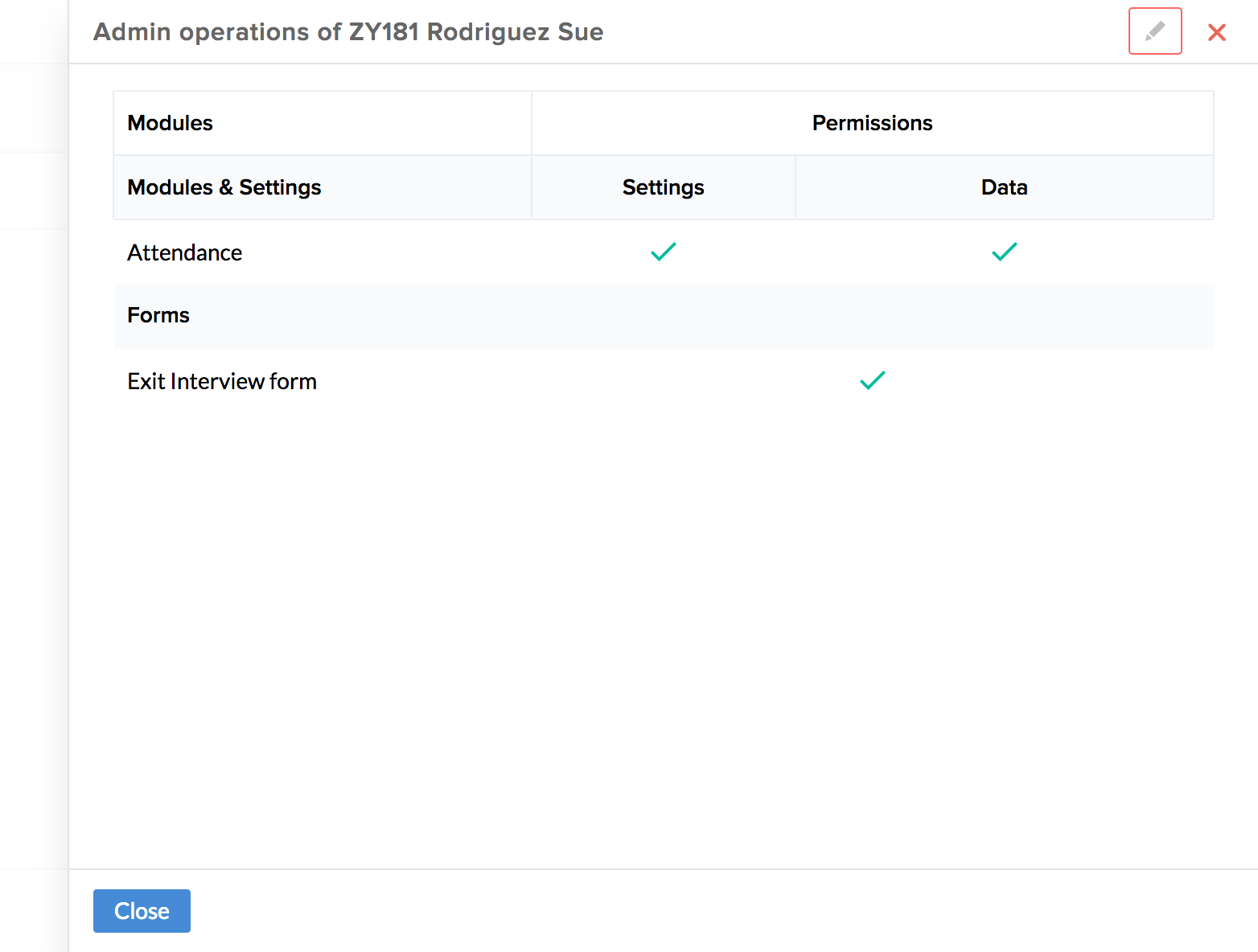Click the Exit Interview form permission checkmark

872,380
